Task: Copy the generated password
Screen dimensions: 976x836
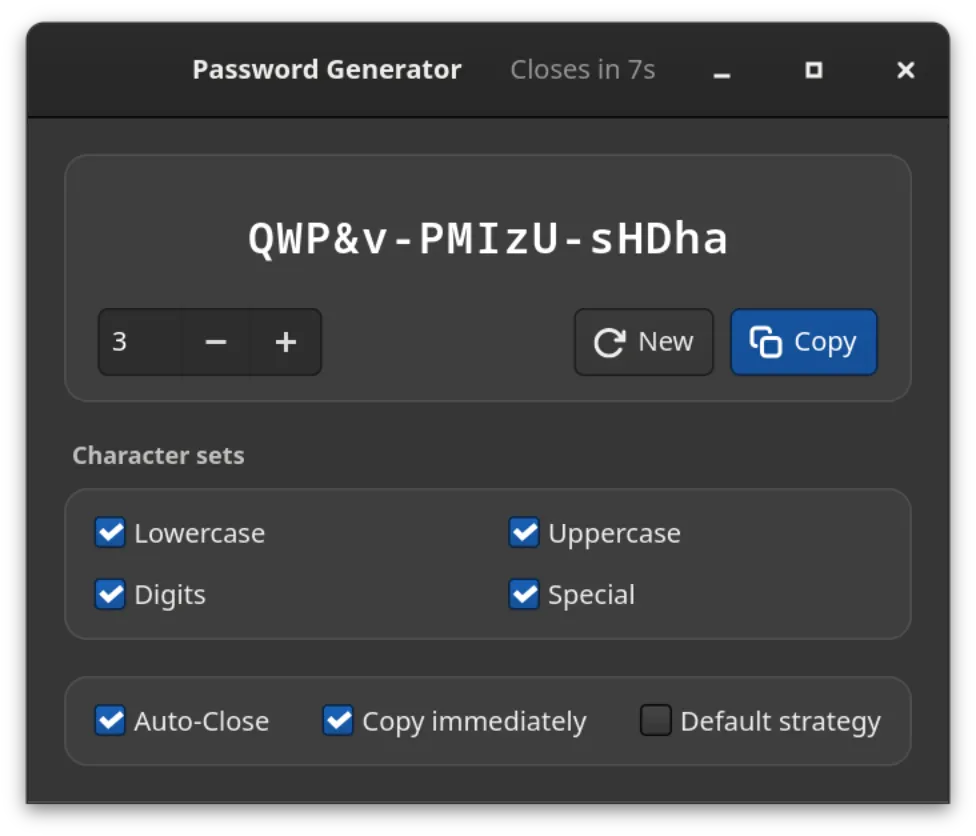Action: pyautogui.click(x=804, y=342)
